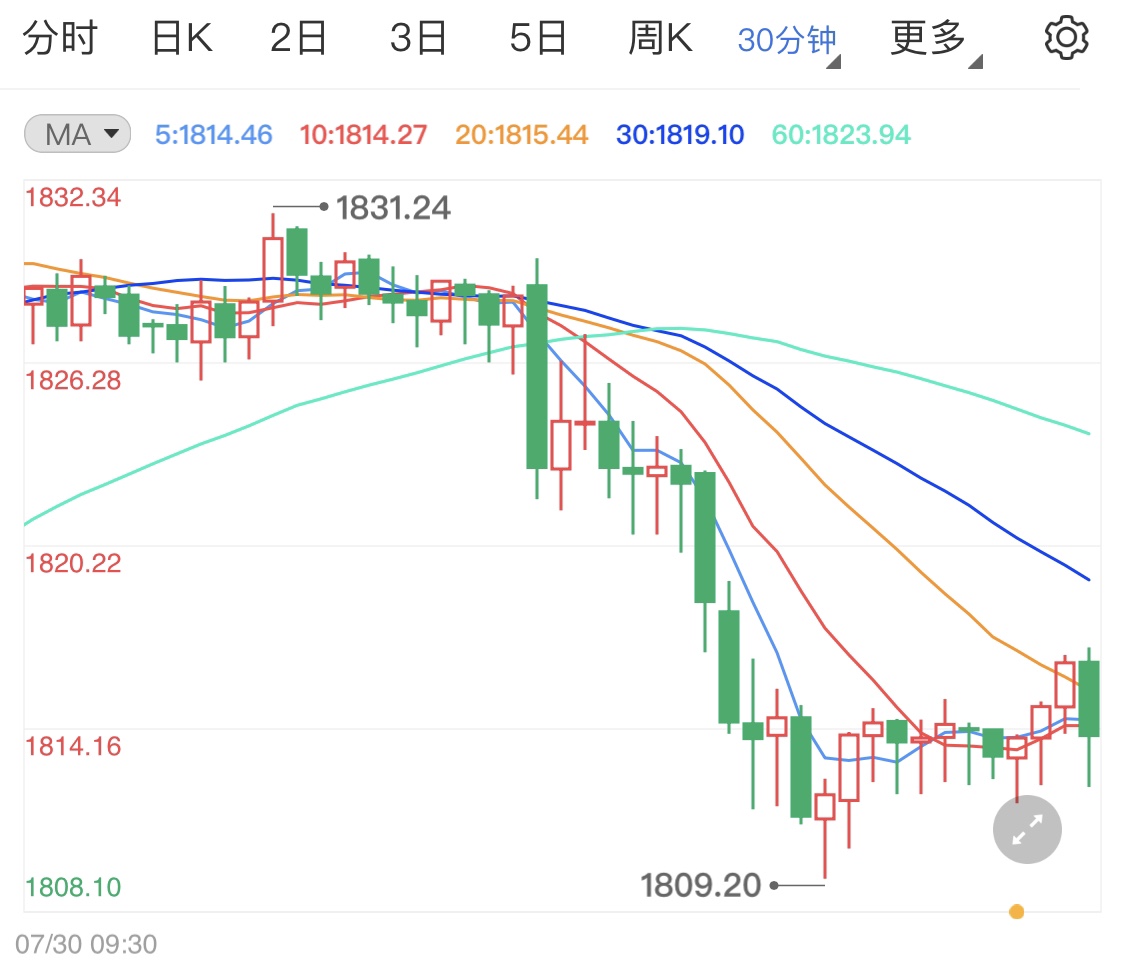Click the axis label 1808.10
Image resolution: width=1125 pixels, height=975 pixels.
(73, 887)
